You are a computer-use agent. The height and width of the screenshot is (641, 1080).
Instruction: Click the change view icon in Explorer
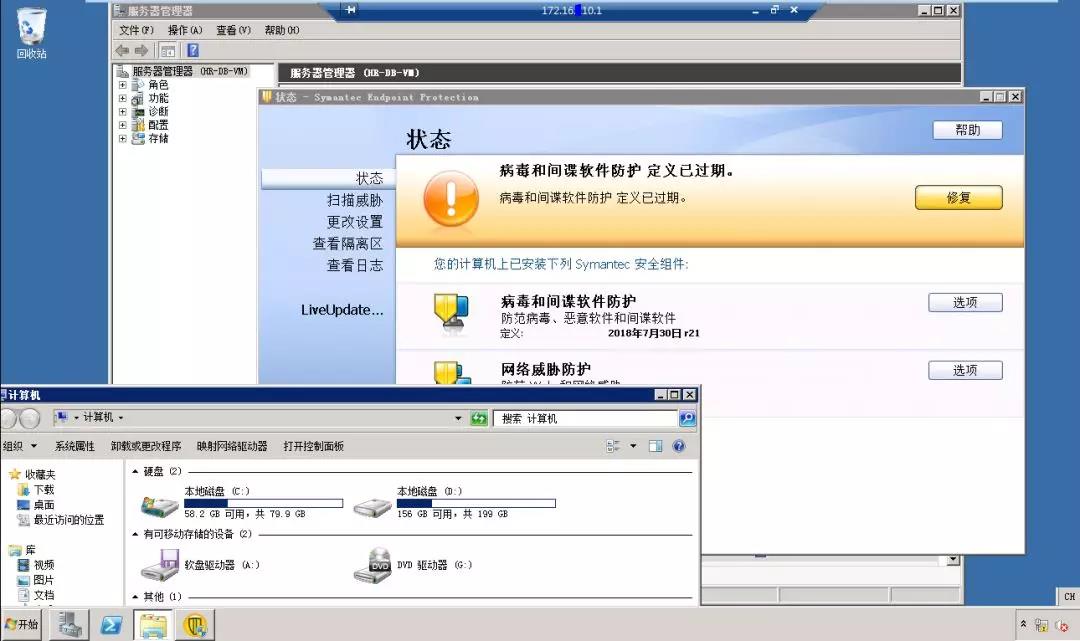[x=613, y=446]
